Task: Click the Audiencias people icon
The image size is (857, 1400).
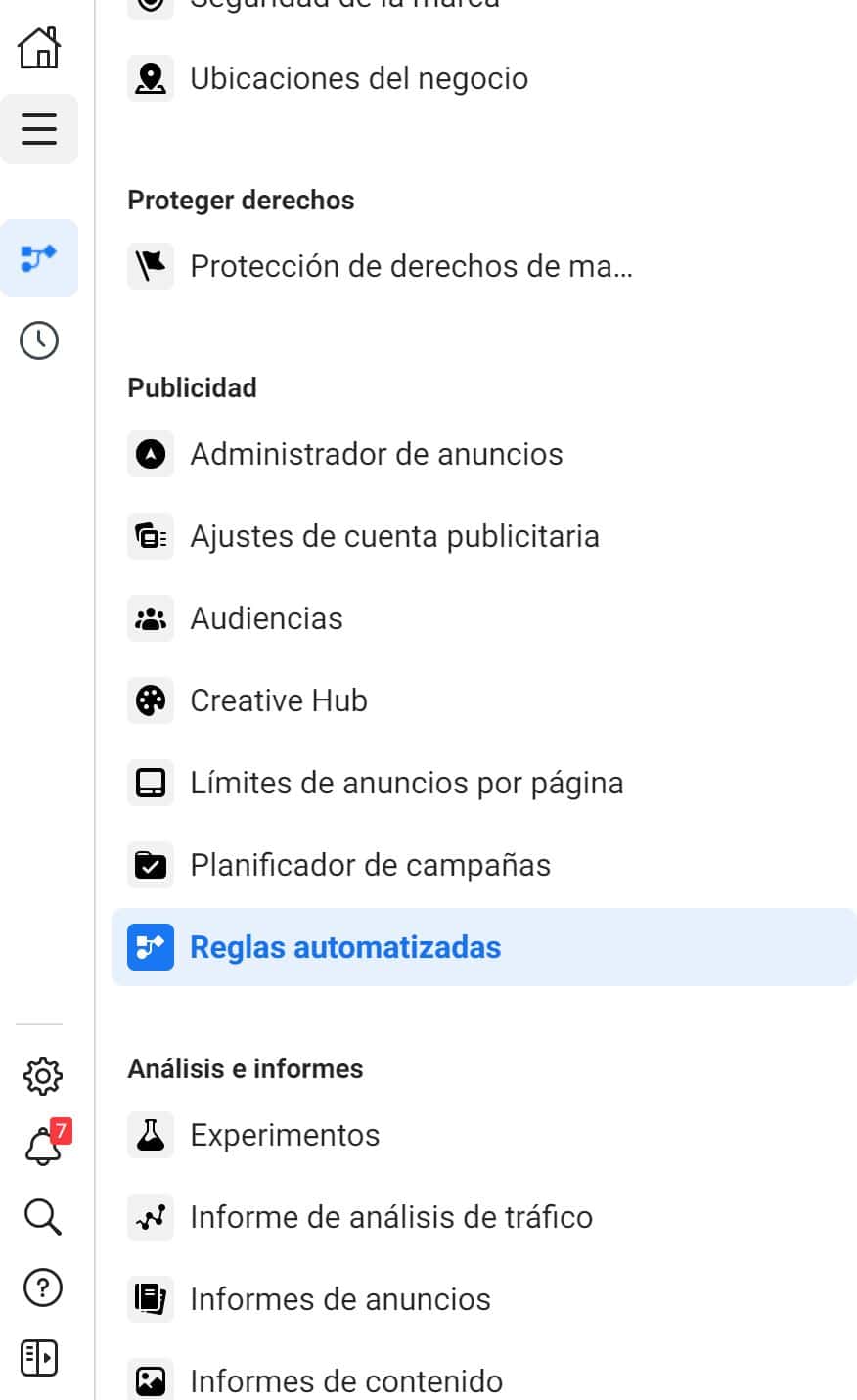Action: tap(151, 618)
